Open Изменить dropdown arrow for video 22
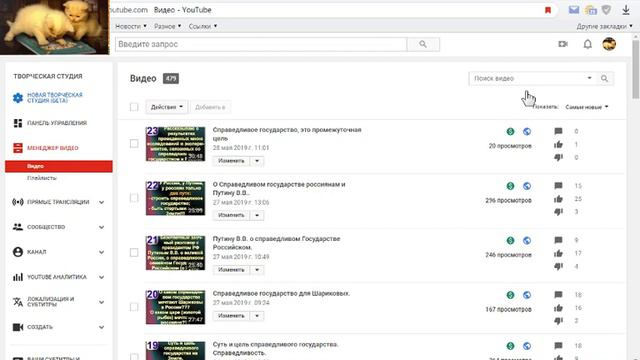The width and height of the screenshot is (640, 360). point(257,215)
